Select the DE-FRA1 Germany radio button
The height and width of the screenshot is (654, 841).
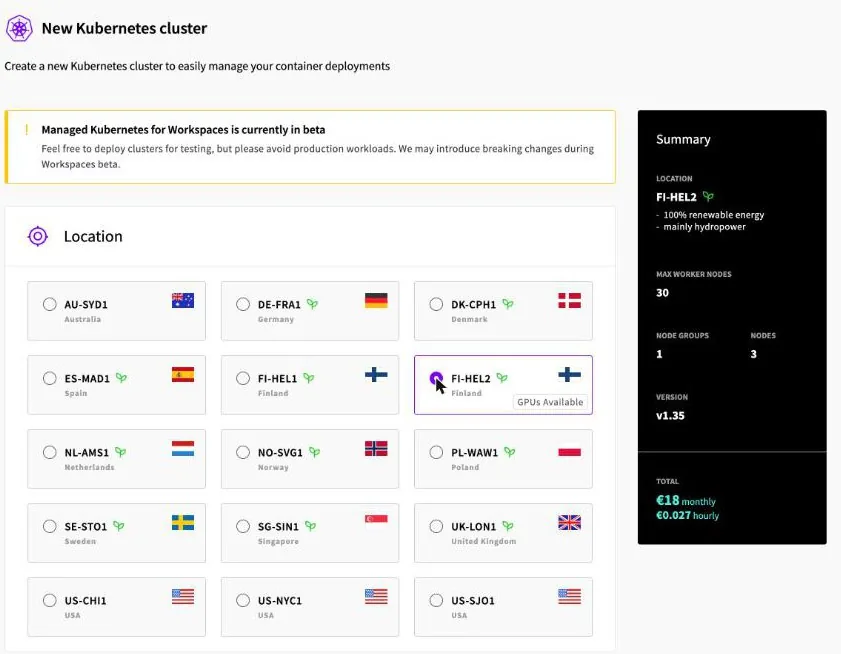[x=243, y=304]
